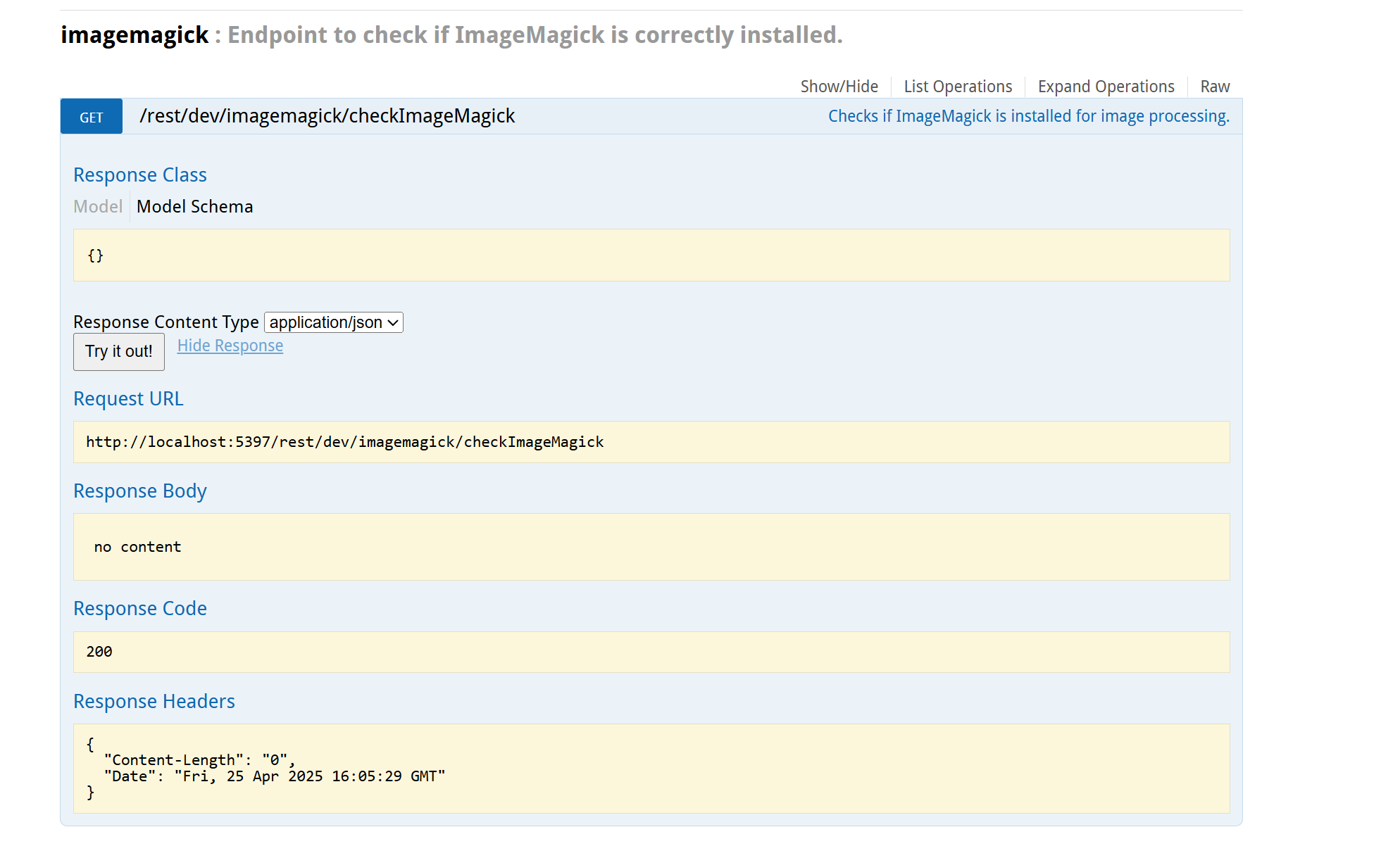Image resolution: width=1400 pixels, height=846 pixels.
Task: Click the Request URL text box
Action: click(651, 442)
